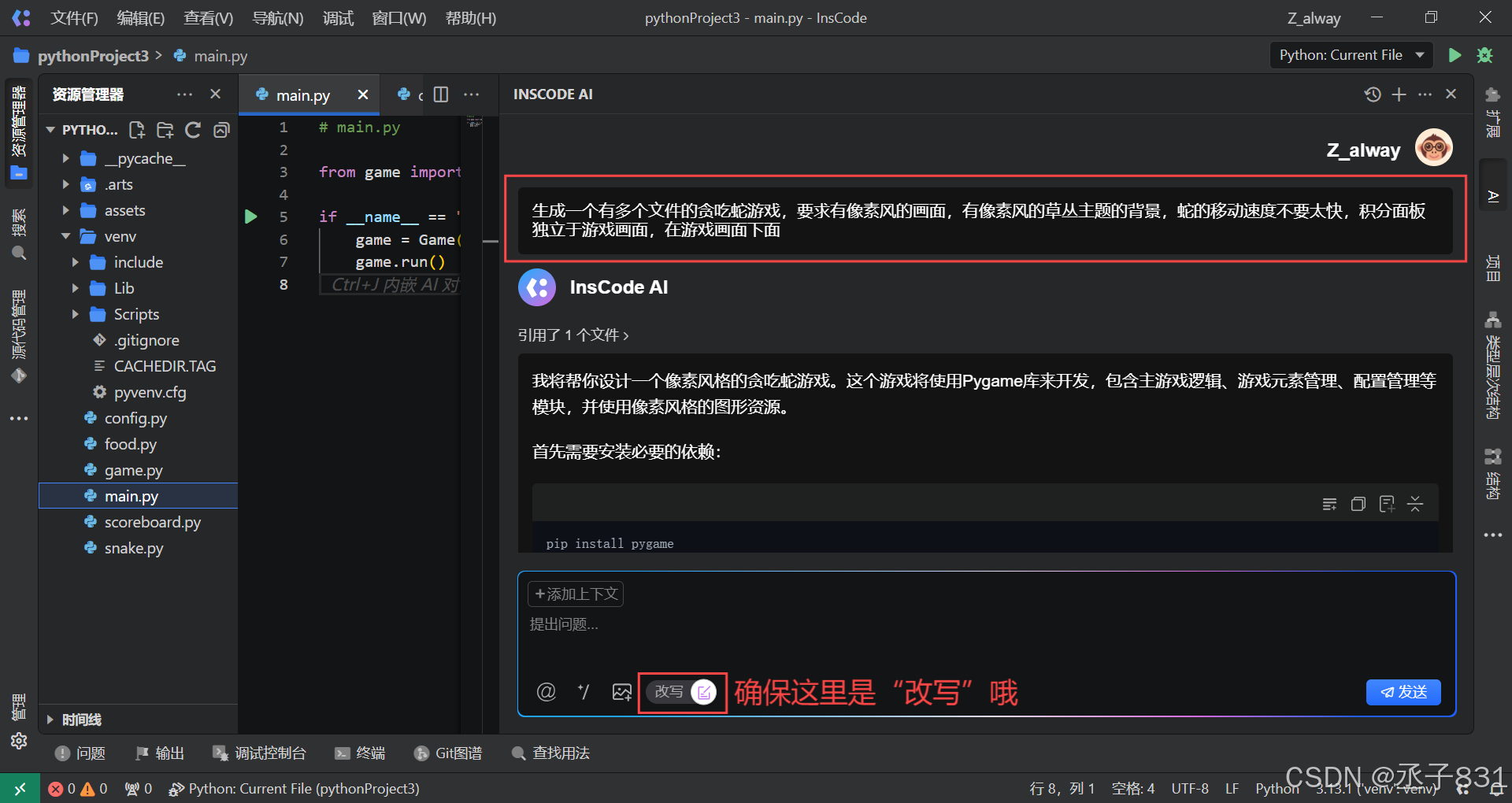Open the Python: Current File run configuration dropdown

[1351, 55]
